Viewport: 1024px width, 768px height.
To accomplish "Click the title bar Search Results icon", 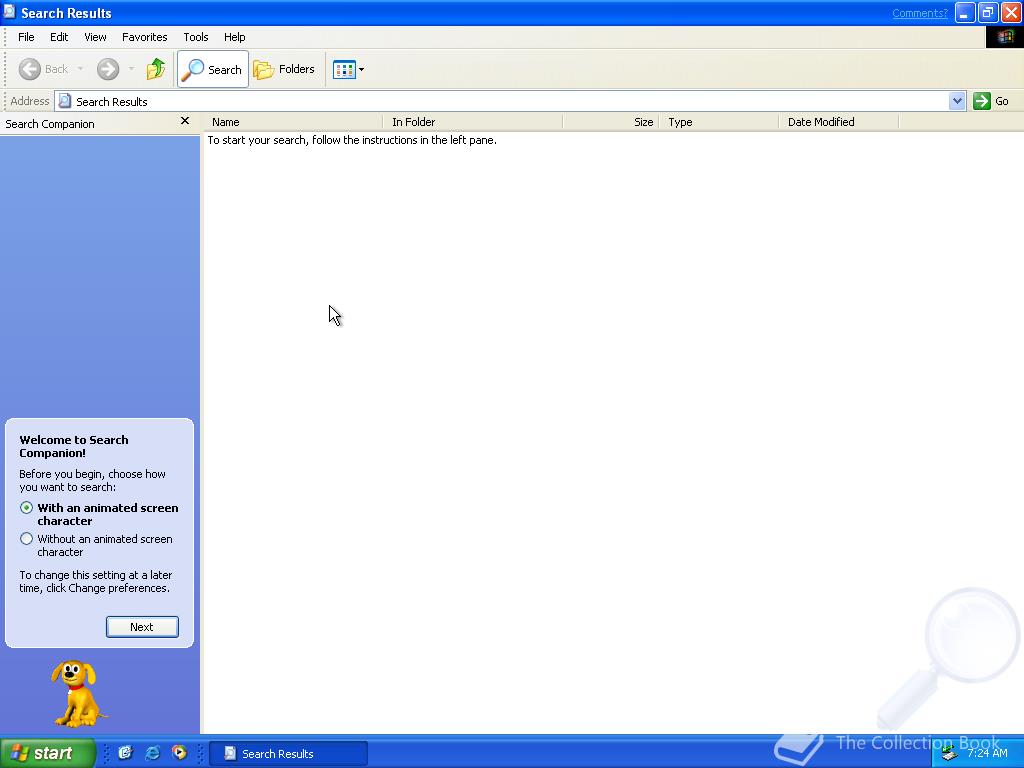I will pyautogui.click(x=9, y=12).
